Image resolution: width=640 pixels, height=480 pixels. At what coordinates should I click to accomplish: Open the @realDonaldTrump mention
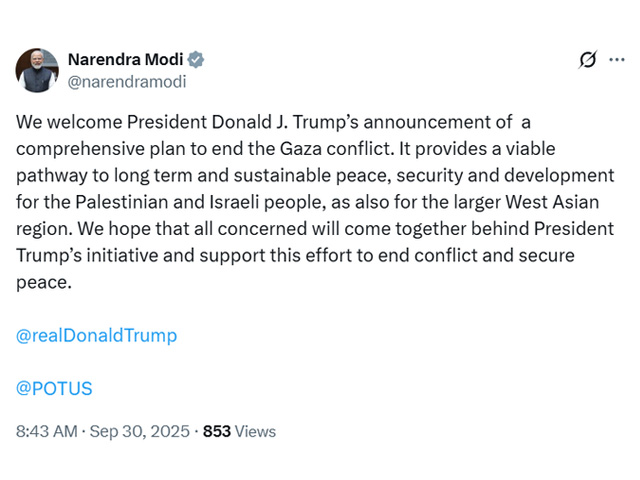tap(97, 336)
